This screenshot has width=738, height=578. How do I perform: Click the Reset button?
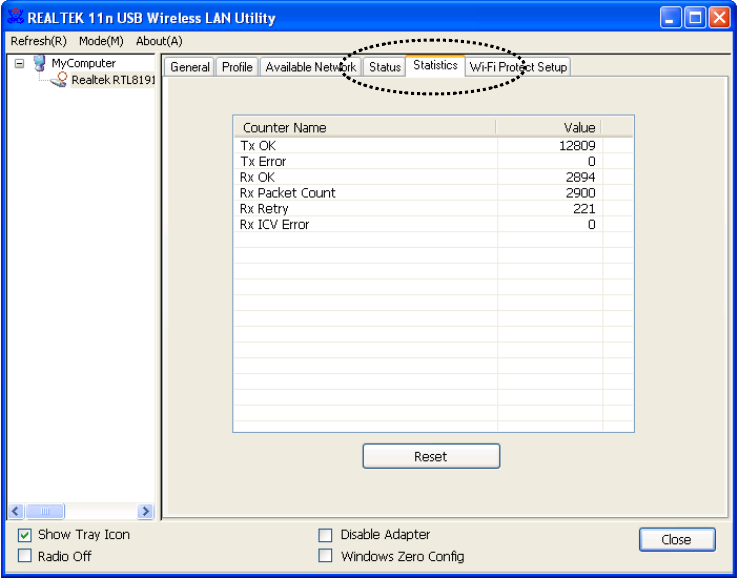[431, 456]
